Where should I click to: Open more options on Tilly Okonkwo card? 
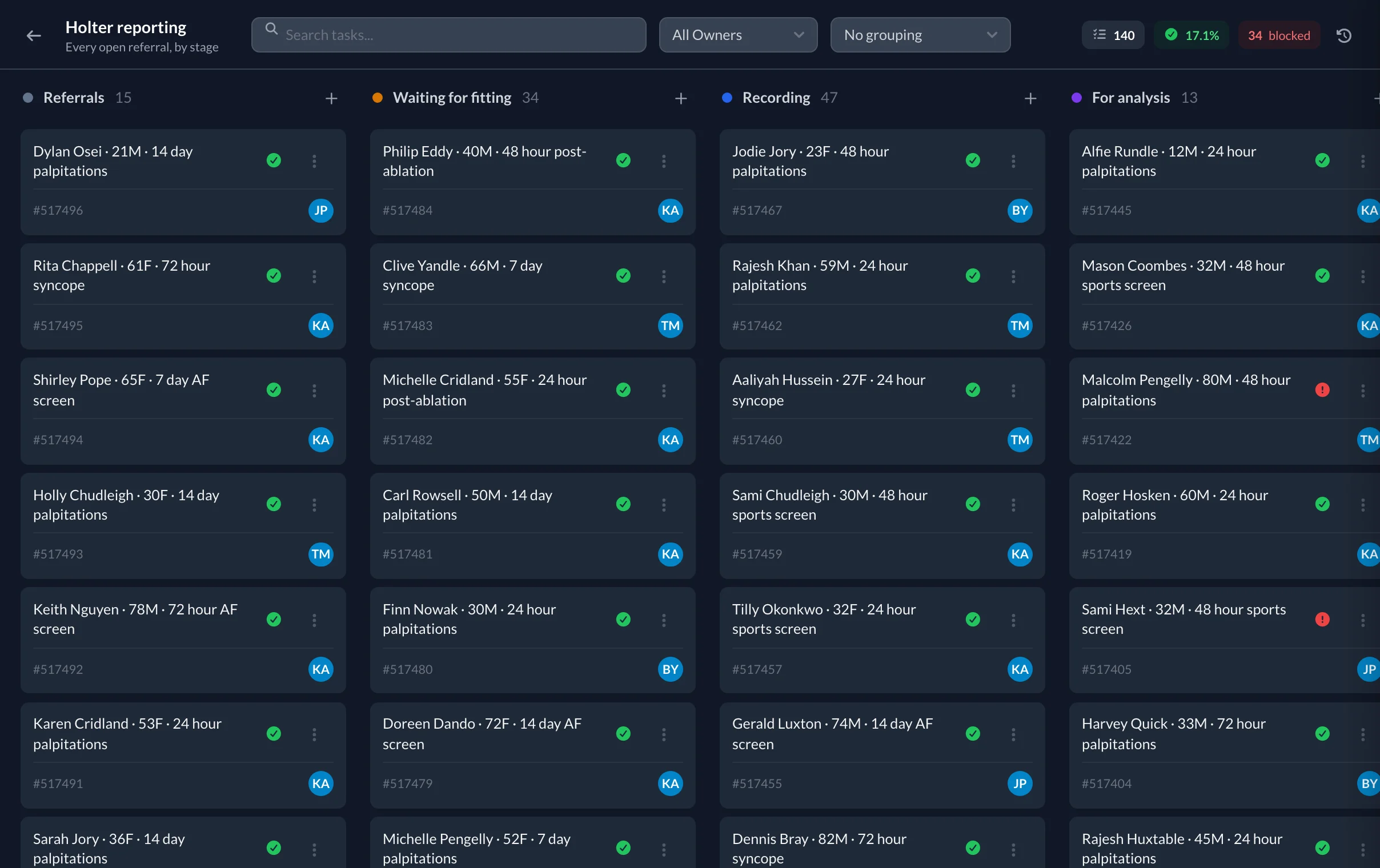[x=1013, y=620]
